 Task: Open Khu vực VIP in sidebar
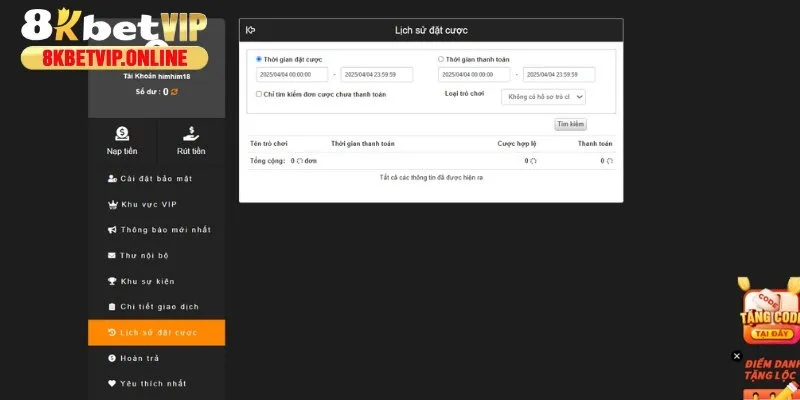(148, 204)
